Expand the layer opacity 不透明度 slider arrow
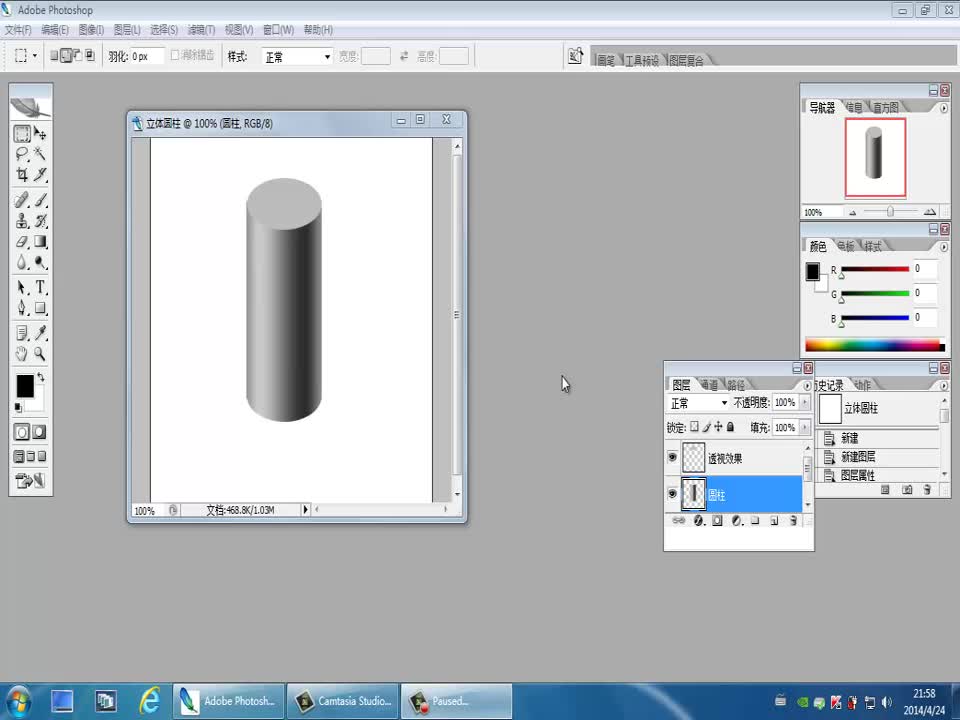960x720 pixels. [x=805, y=403]
